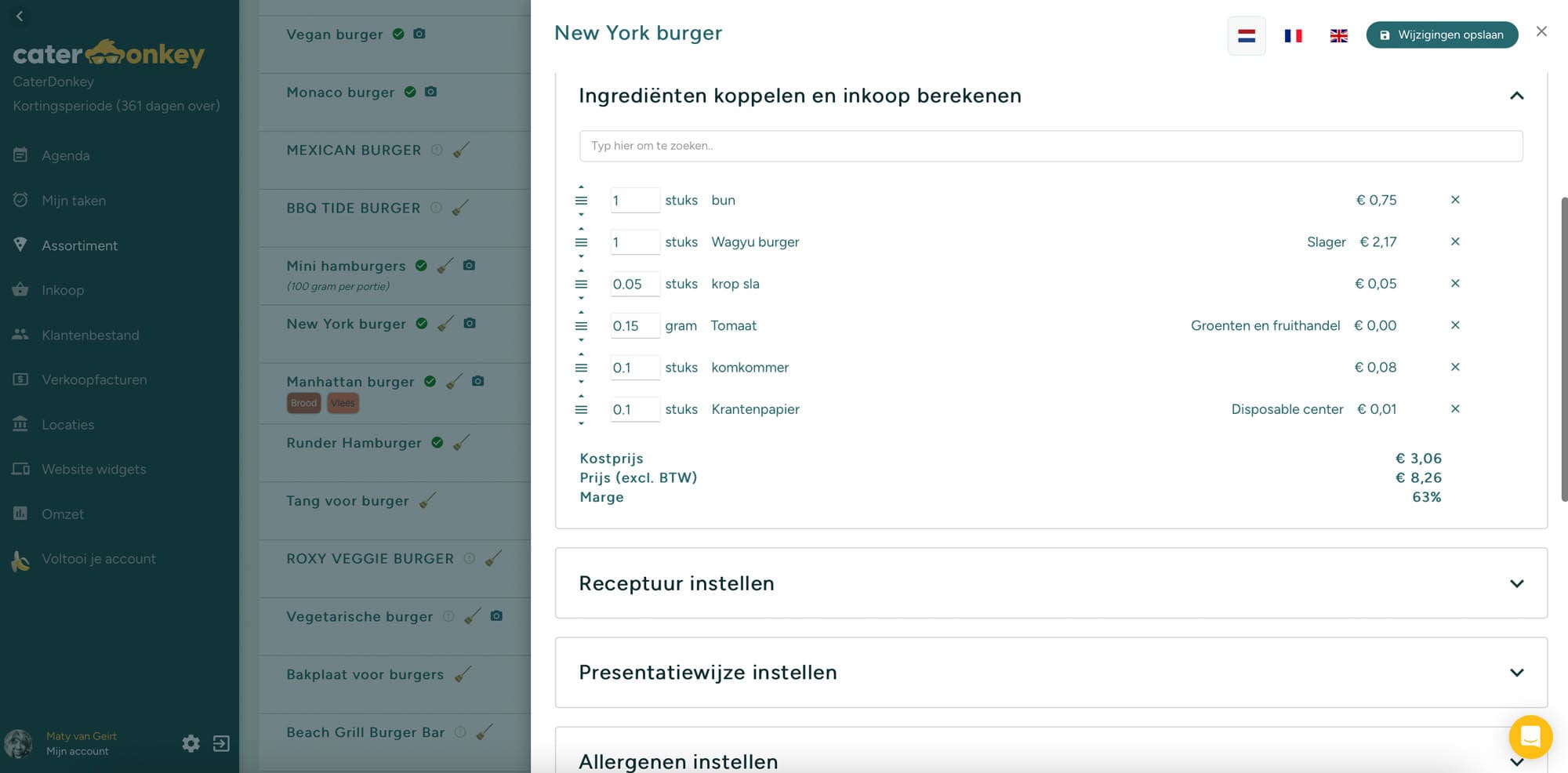This screenshot has height=773, width=1568.
Task: Click the logout icon in sidebar
Action: (x=221, y=743)
